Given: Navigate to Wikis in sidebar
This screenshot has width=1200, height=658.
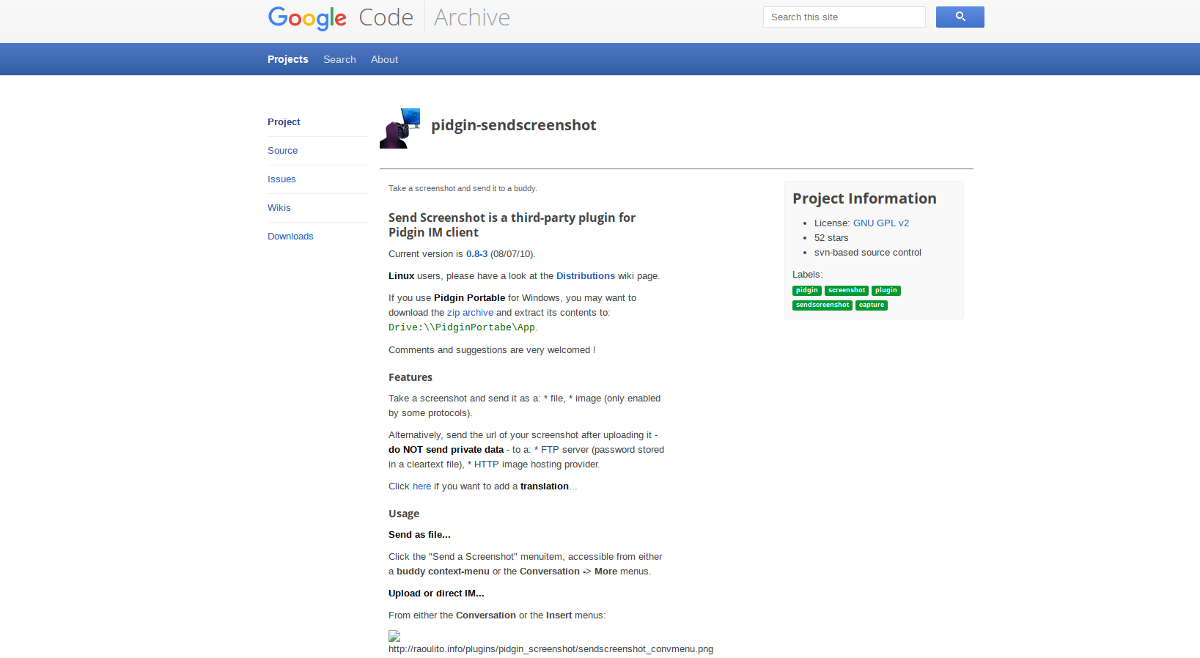Looking at the screenshot, I should pyautogui.click(x=279, y=208).
